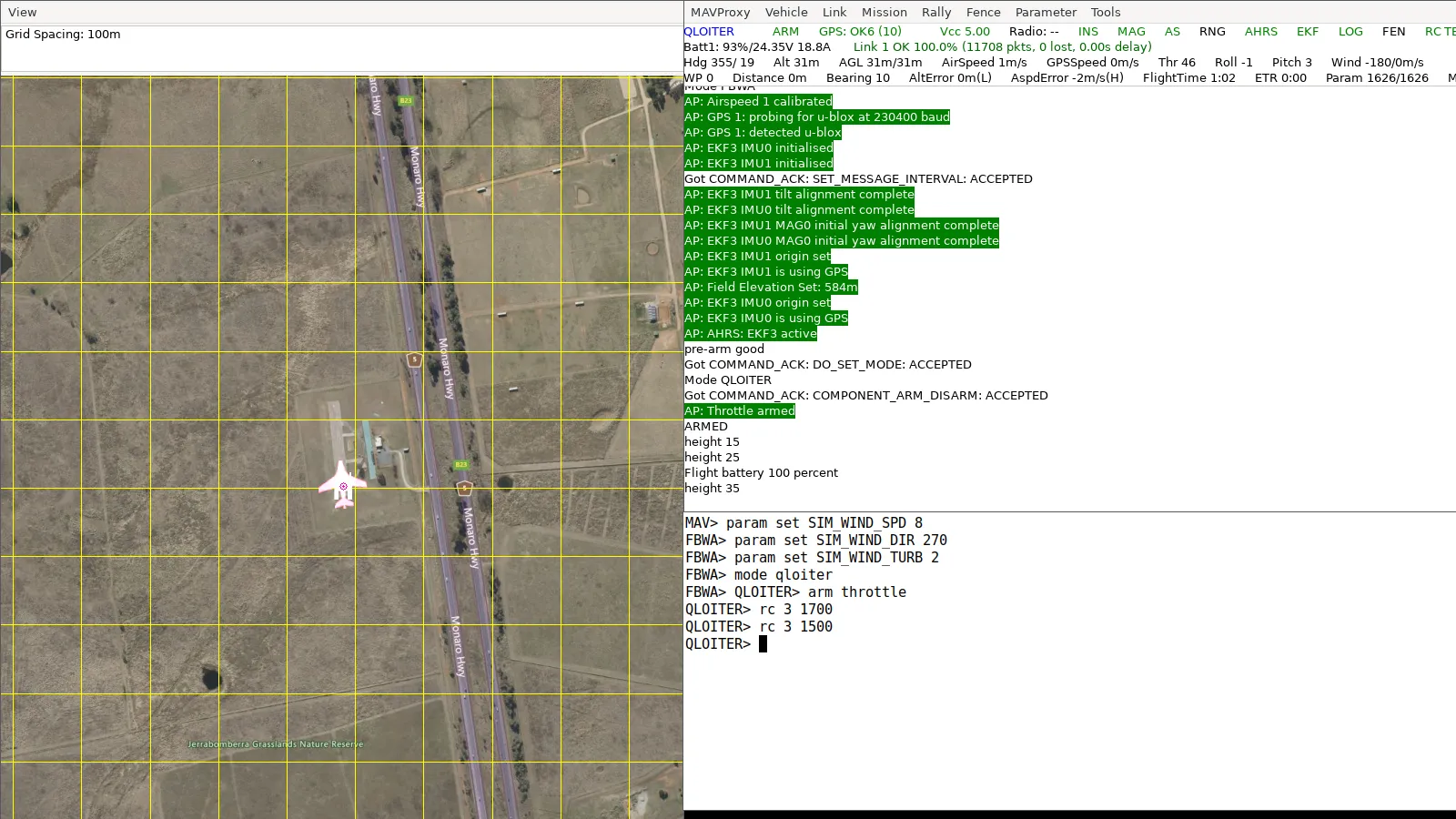The image size is (1456, 819).
Task: Click the Param 1626/1626 counter
Action: (1377, 78)
